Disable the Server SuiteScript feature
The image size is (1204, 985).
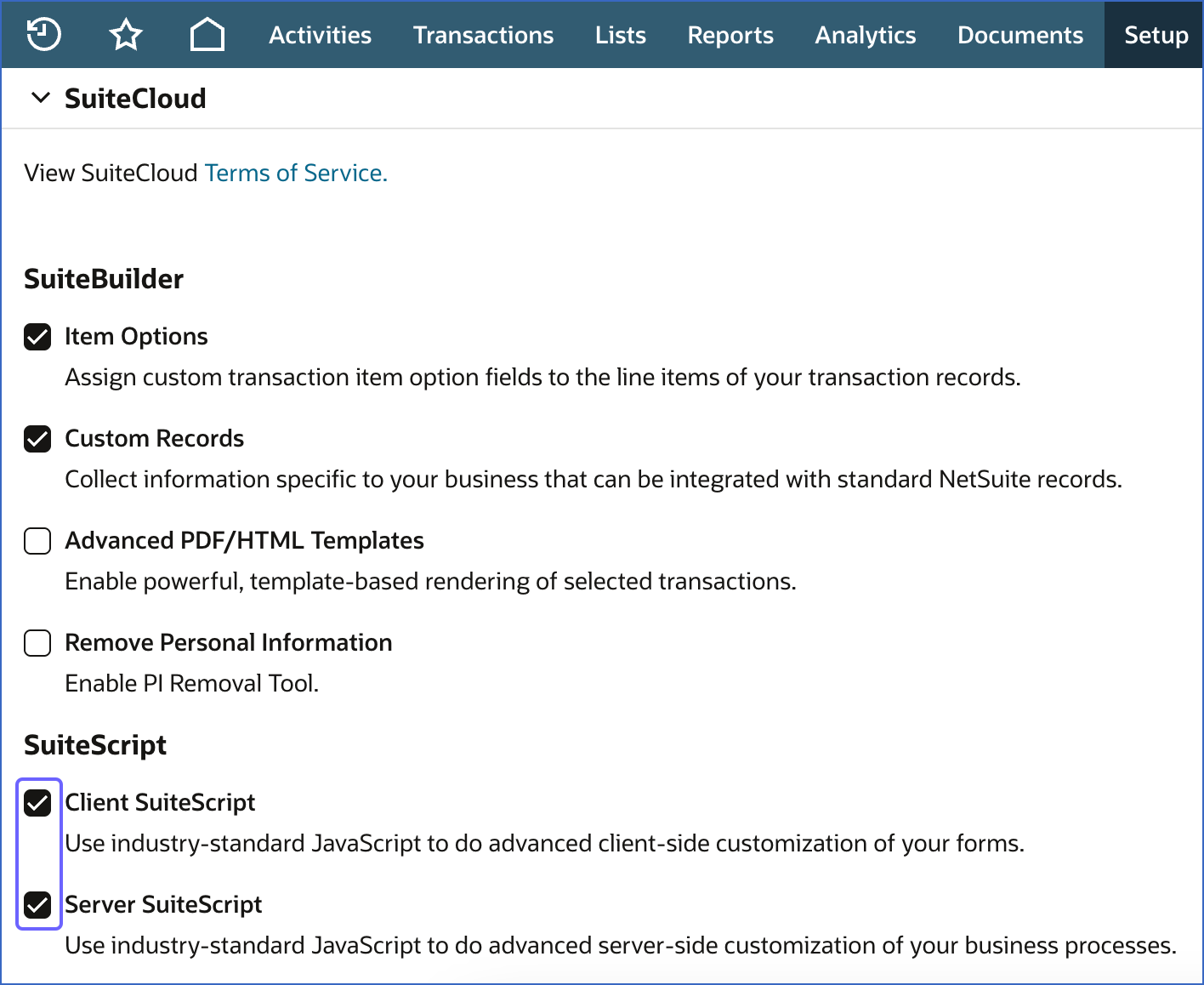click(37, 904)
